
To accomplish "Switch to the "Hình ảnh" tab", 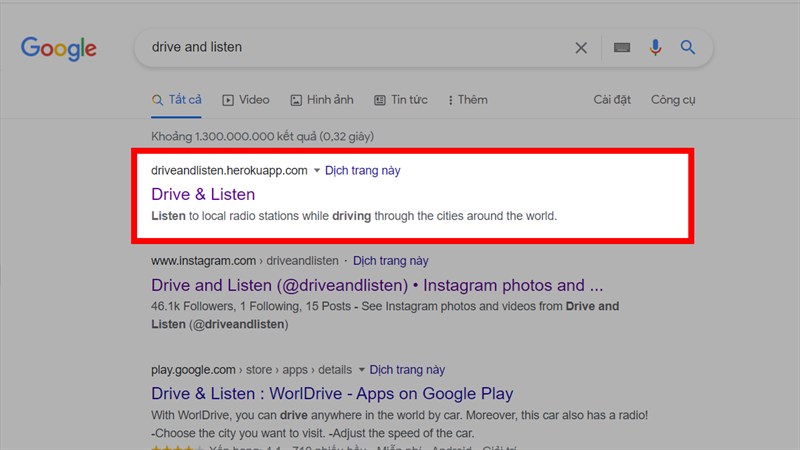I will point(322,100).
